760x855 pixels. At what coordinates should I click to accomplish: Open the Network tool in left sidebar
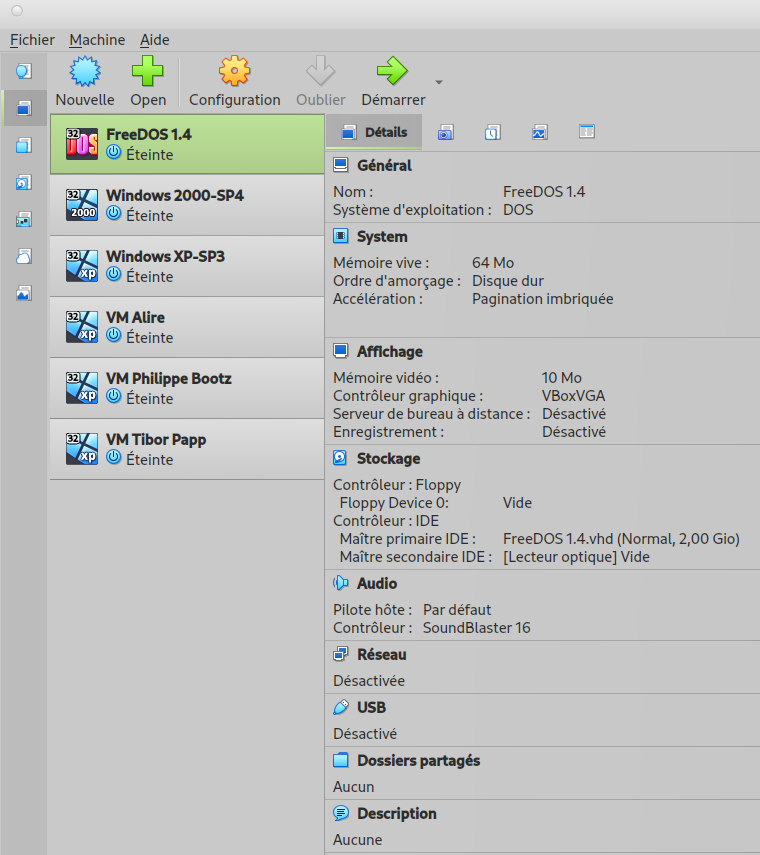click(x=24, y=219)
